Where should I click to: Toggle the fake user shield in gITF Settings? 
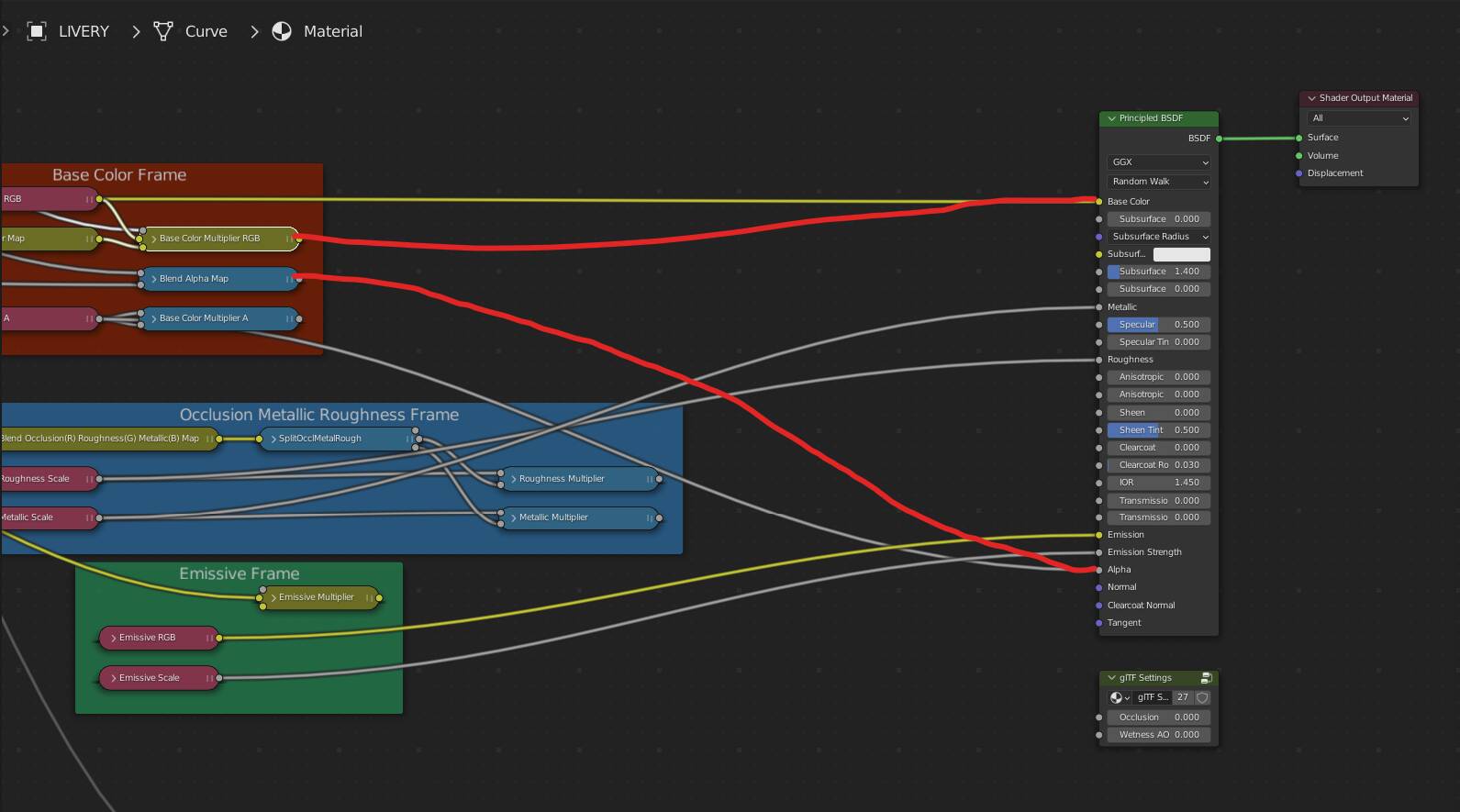1202,697
